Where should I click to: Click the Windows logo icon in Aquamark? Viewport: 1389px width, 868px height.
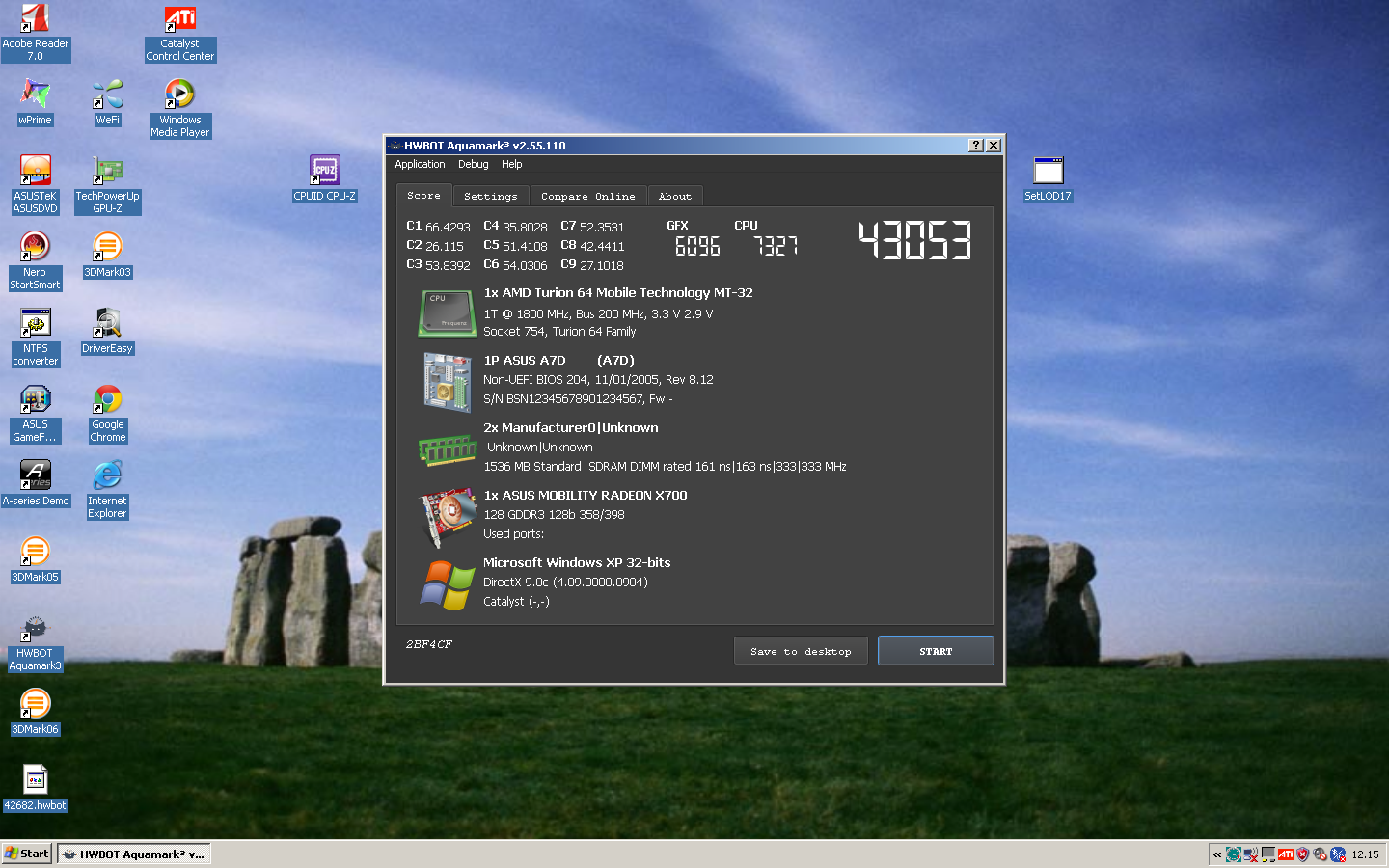coord(448,584)
